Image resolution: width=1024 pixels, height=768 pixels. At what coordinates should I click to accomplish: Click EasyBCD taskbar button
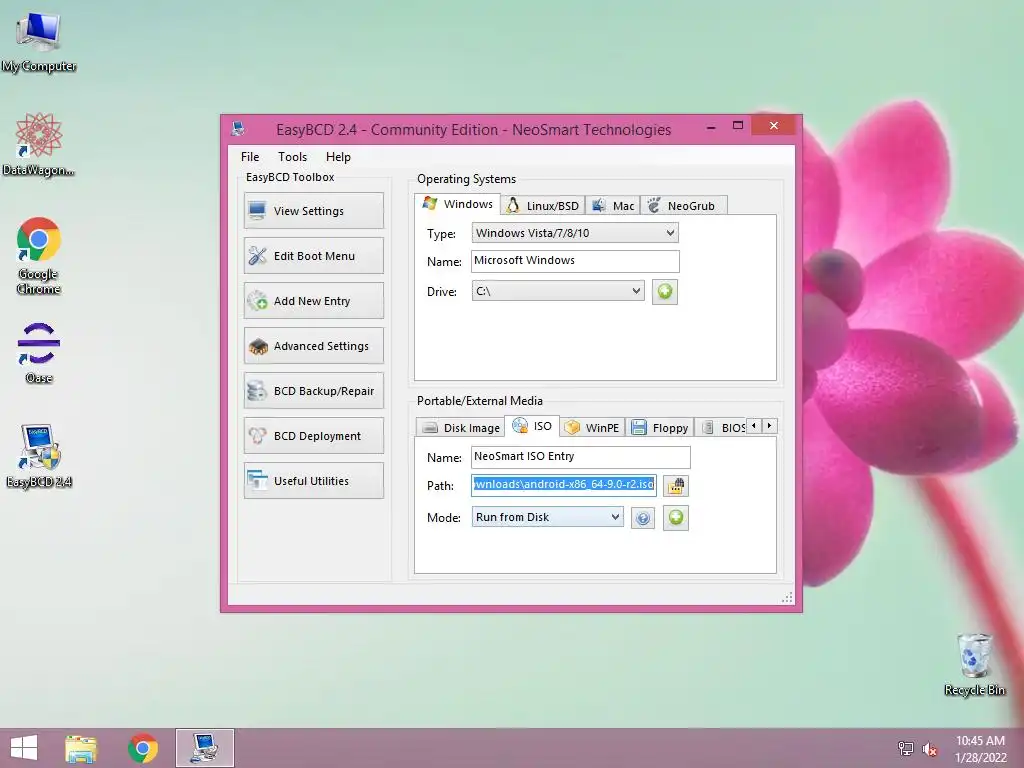[x=204, y=748]
